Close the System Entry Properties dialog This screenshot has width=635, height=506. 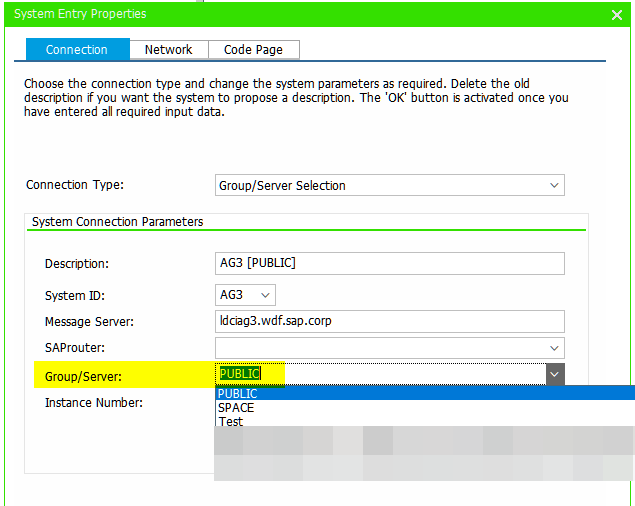(616, 15)
